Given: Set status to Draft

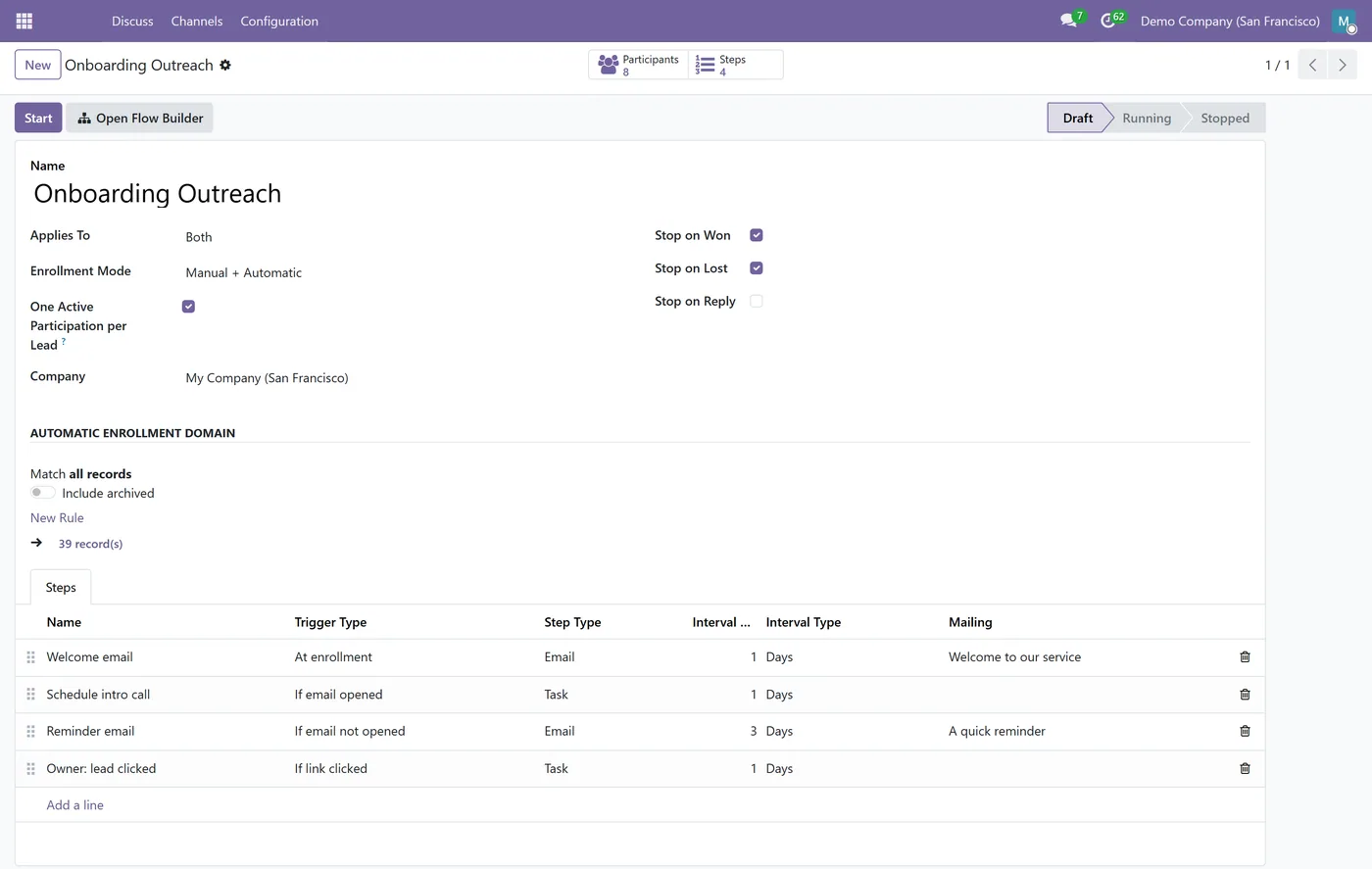Looking at the screenshot, I should [1077, 118].
